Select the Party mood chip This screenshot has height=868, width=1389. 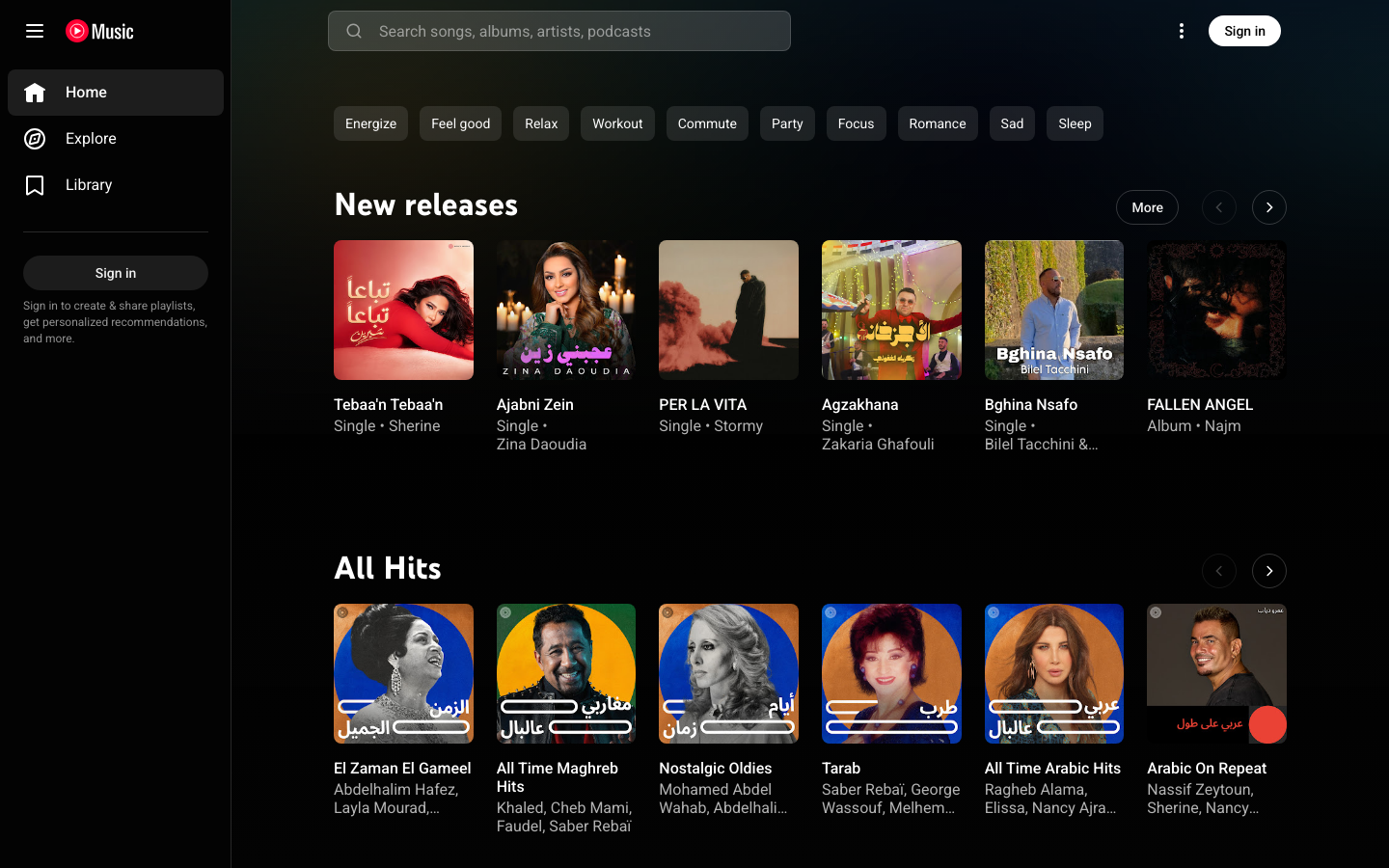point(787,123)
